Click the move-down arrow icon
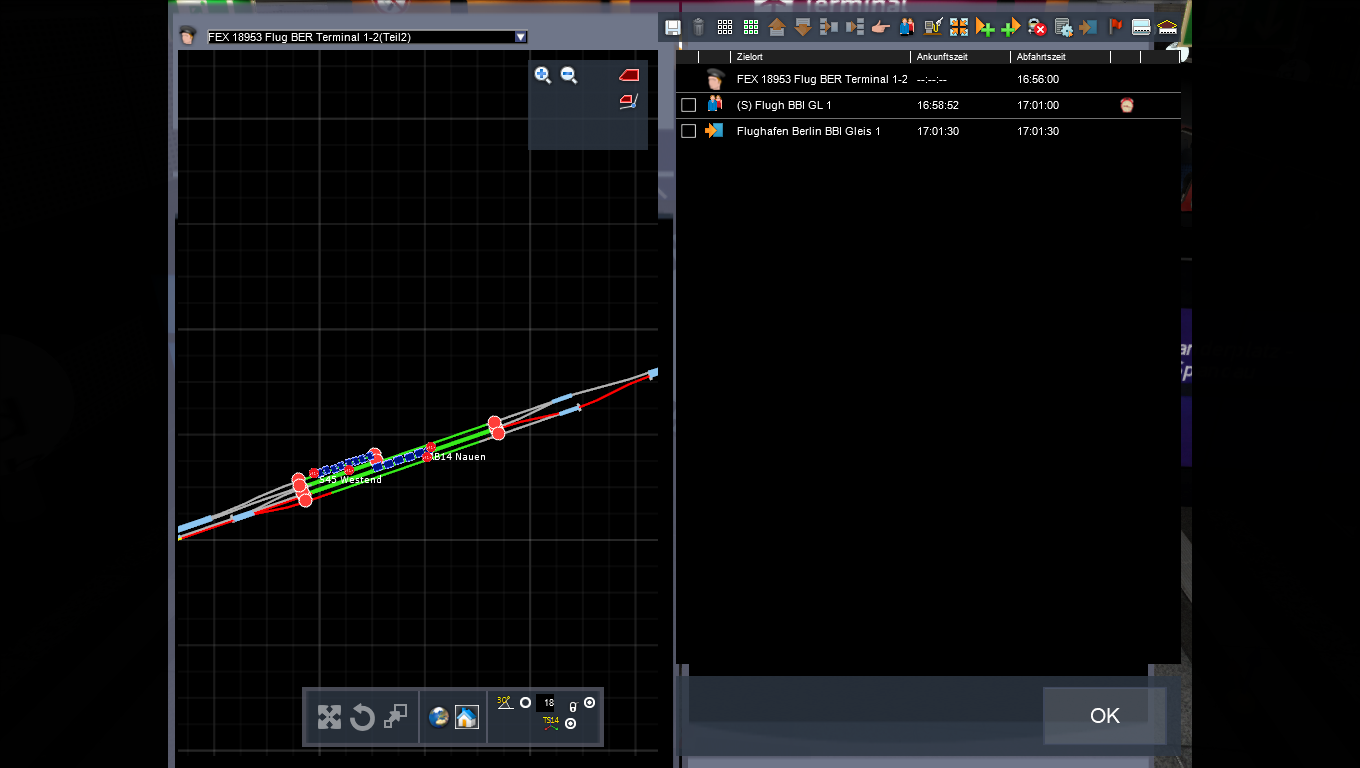The width and height of the screenshot is (1360, 768). 803,28
